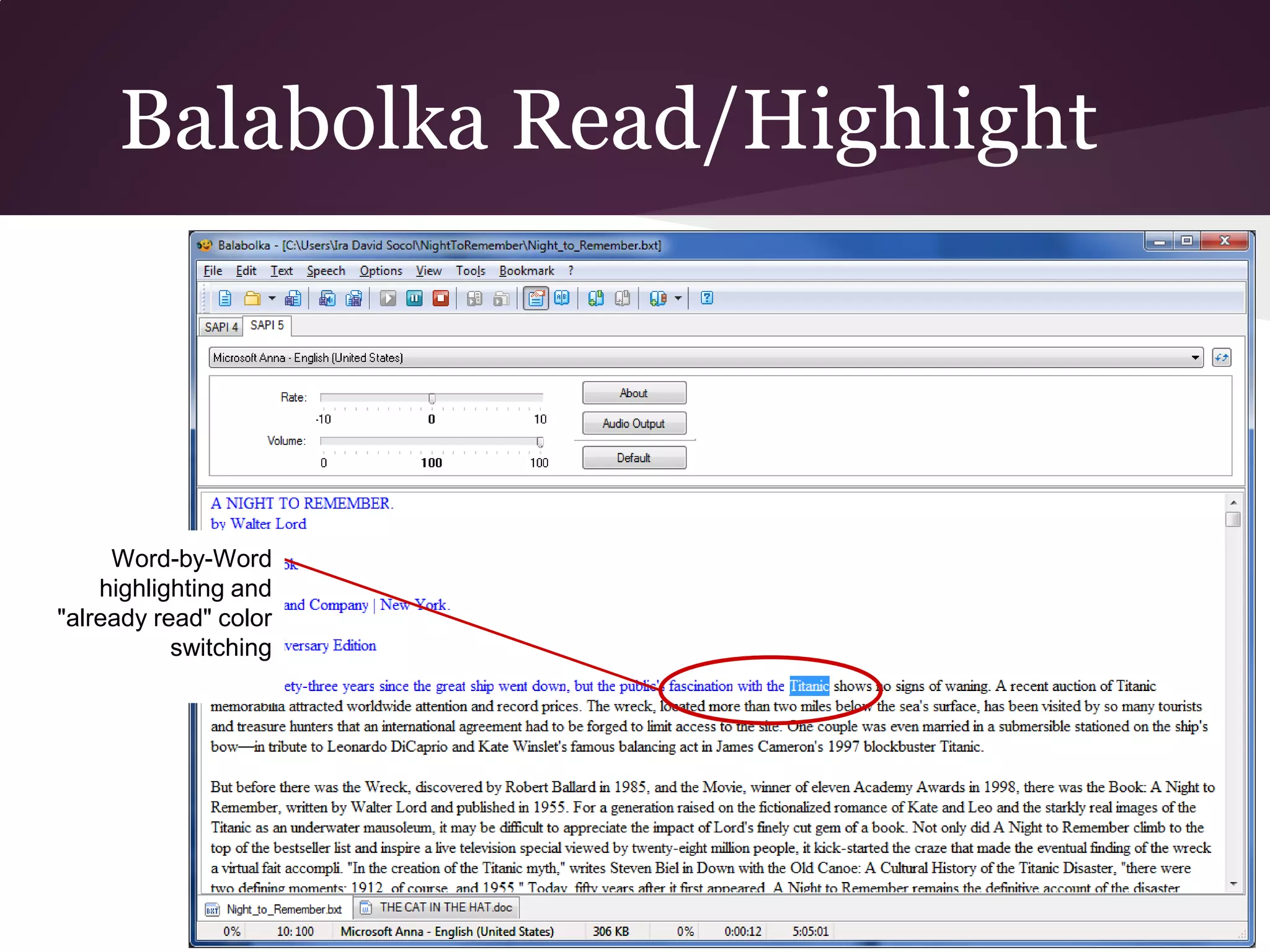Click the Split and save audio icon
This screenshot has height=952, width=1270.
coord(353,299)
